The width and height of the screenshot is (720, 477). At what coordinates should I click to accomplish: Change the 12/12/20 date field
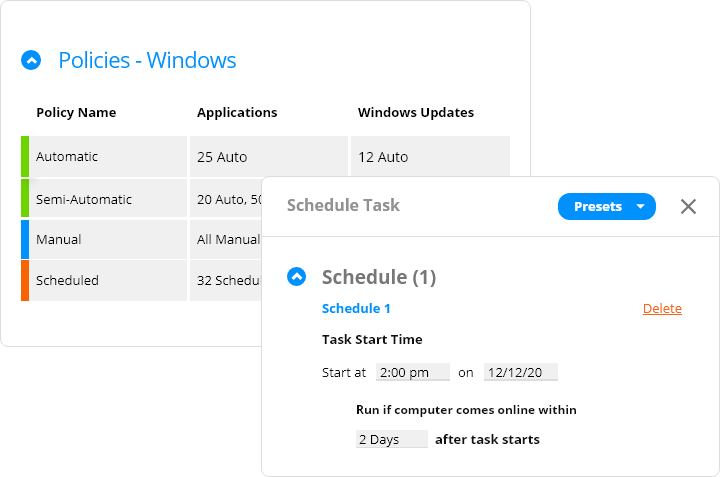521,372
